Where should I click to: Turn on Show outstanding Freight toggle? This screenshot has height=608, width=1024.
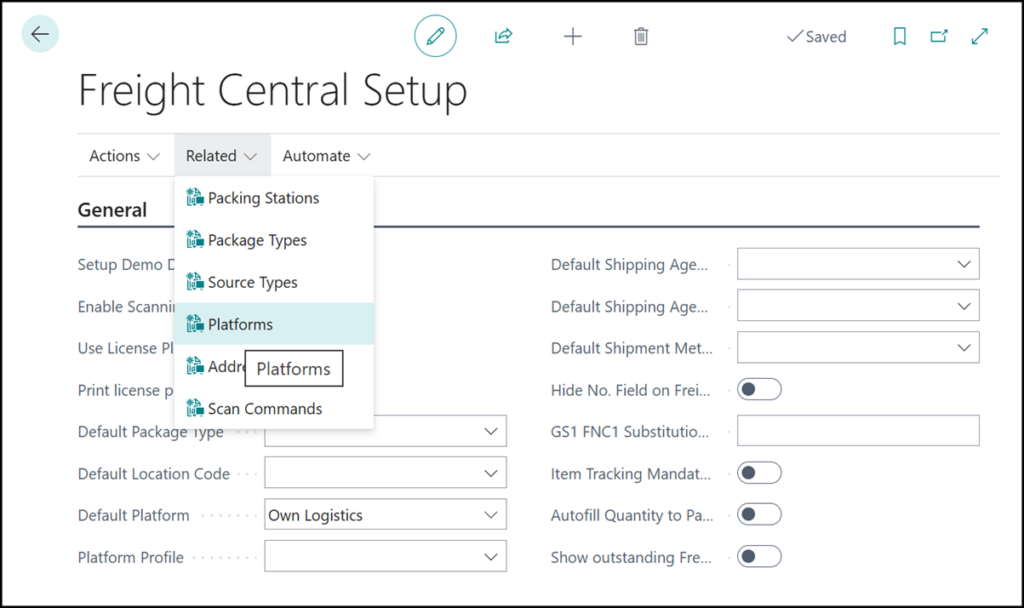tap(759, 557)
